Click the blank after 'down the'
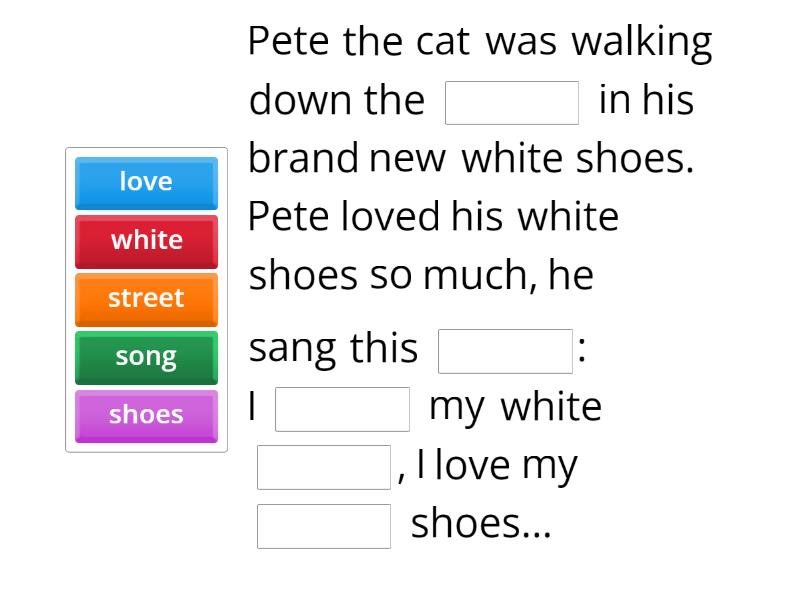 tap(512, 100)
